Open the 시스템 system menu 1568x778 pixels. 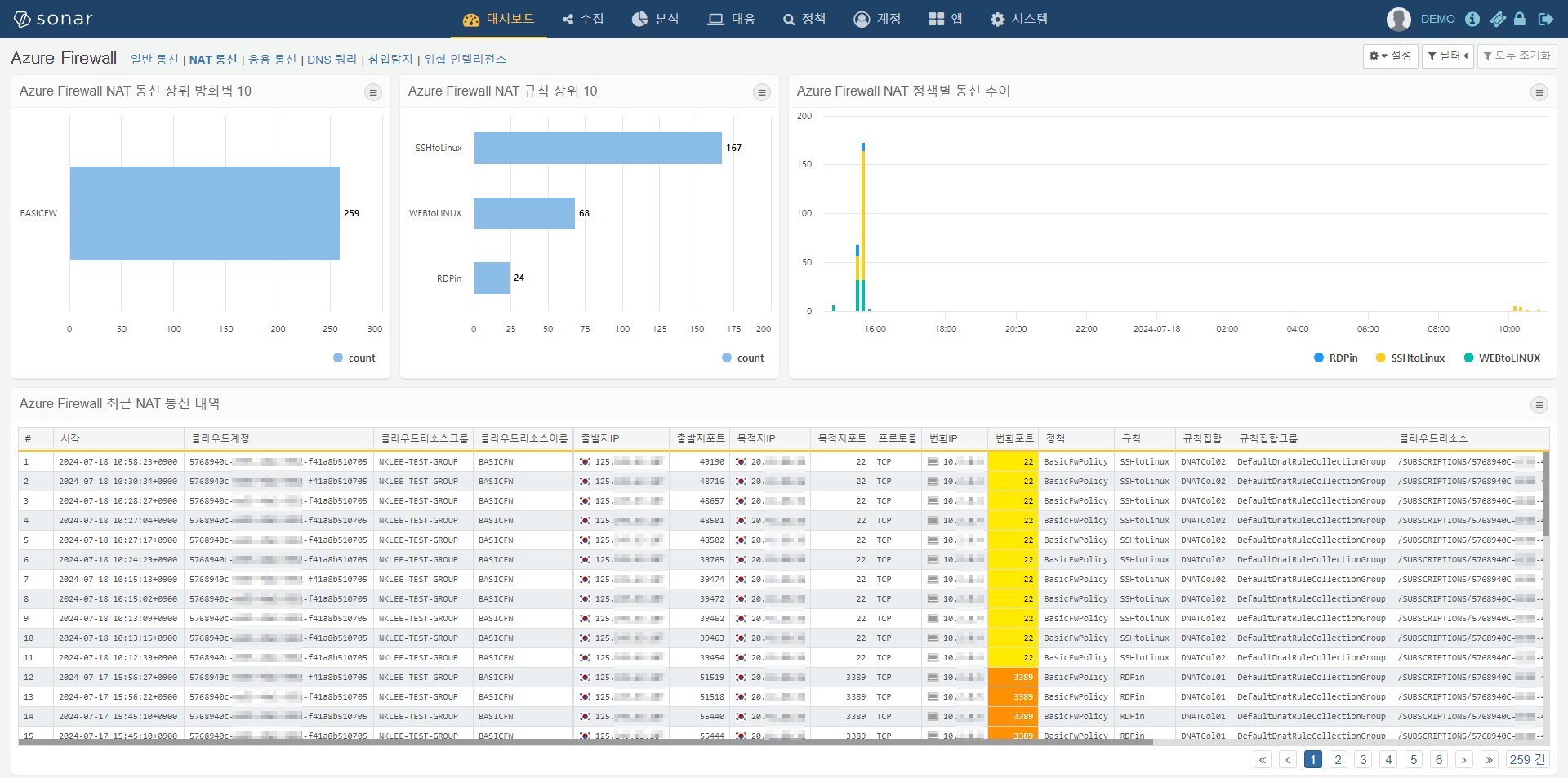(x=1019, y=19)
